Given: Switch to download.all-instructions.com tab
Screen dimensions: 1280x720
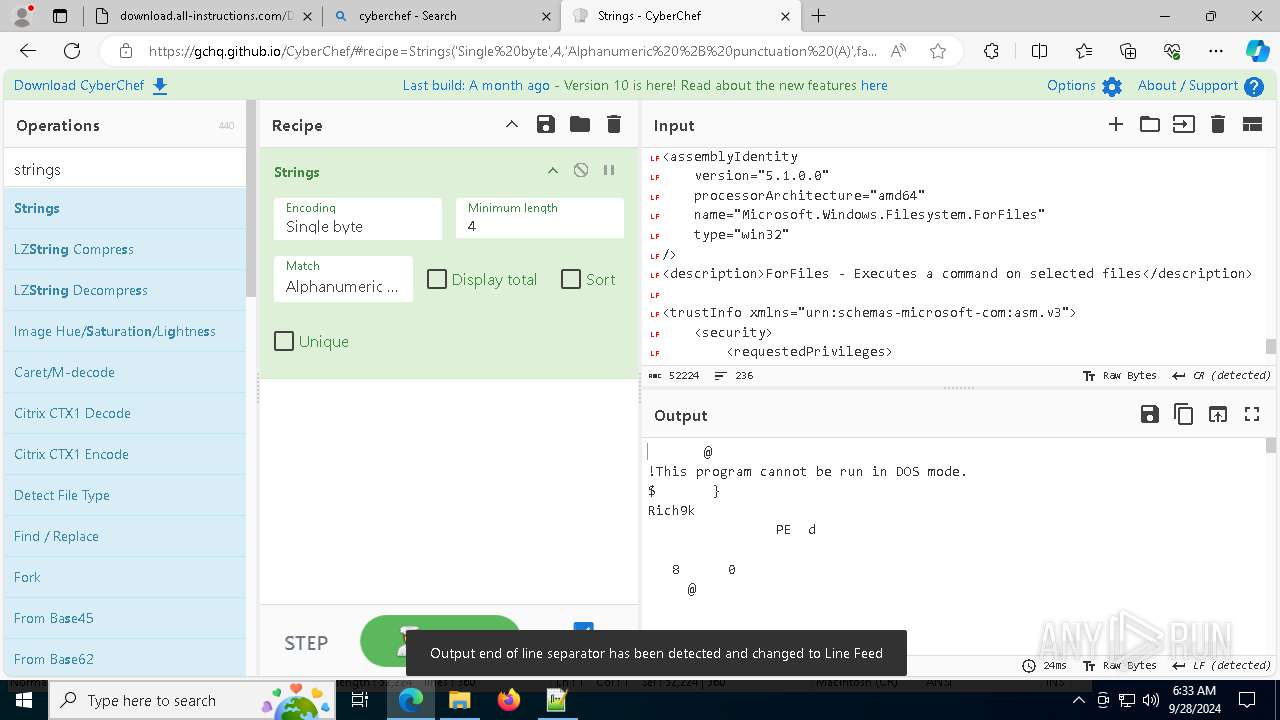Looking at the screenshot, I should (202, 16).
